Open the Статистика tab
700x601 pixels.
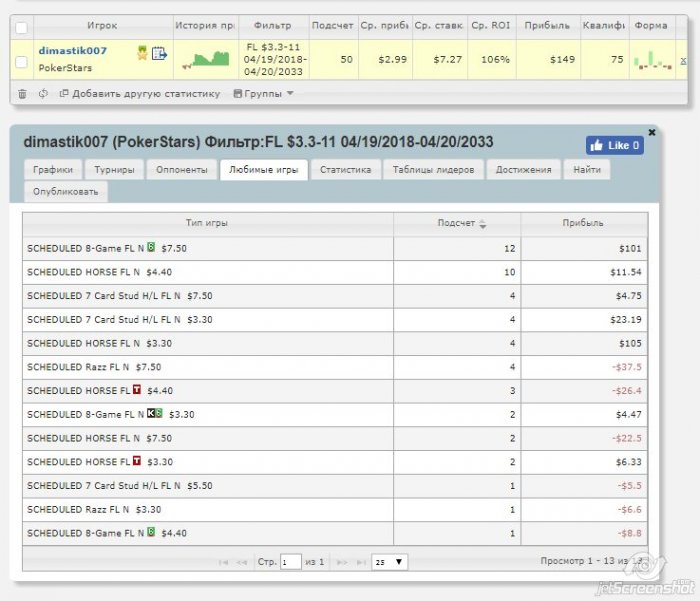(x=346, y=170)
